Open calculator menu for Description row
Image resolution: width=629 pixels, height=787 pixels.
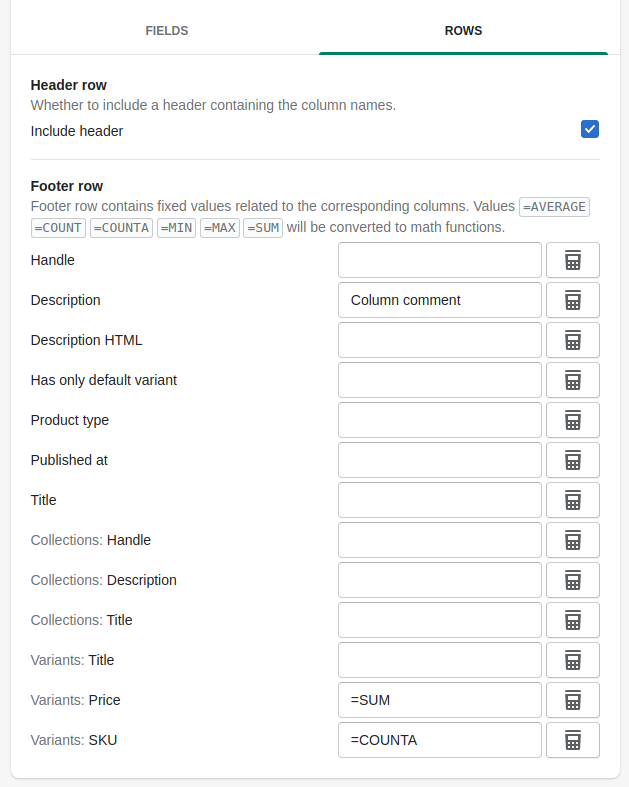[x=573, y=300]
